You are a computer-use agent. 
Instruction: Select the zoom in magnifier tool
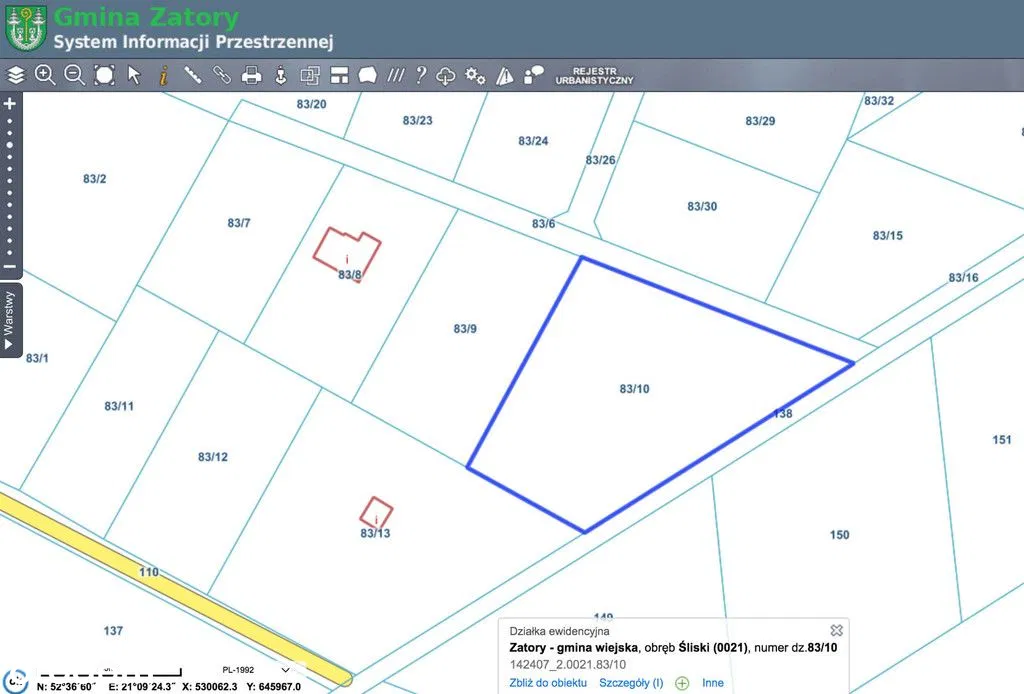(45, 75)
